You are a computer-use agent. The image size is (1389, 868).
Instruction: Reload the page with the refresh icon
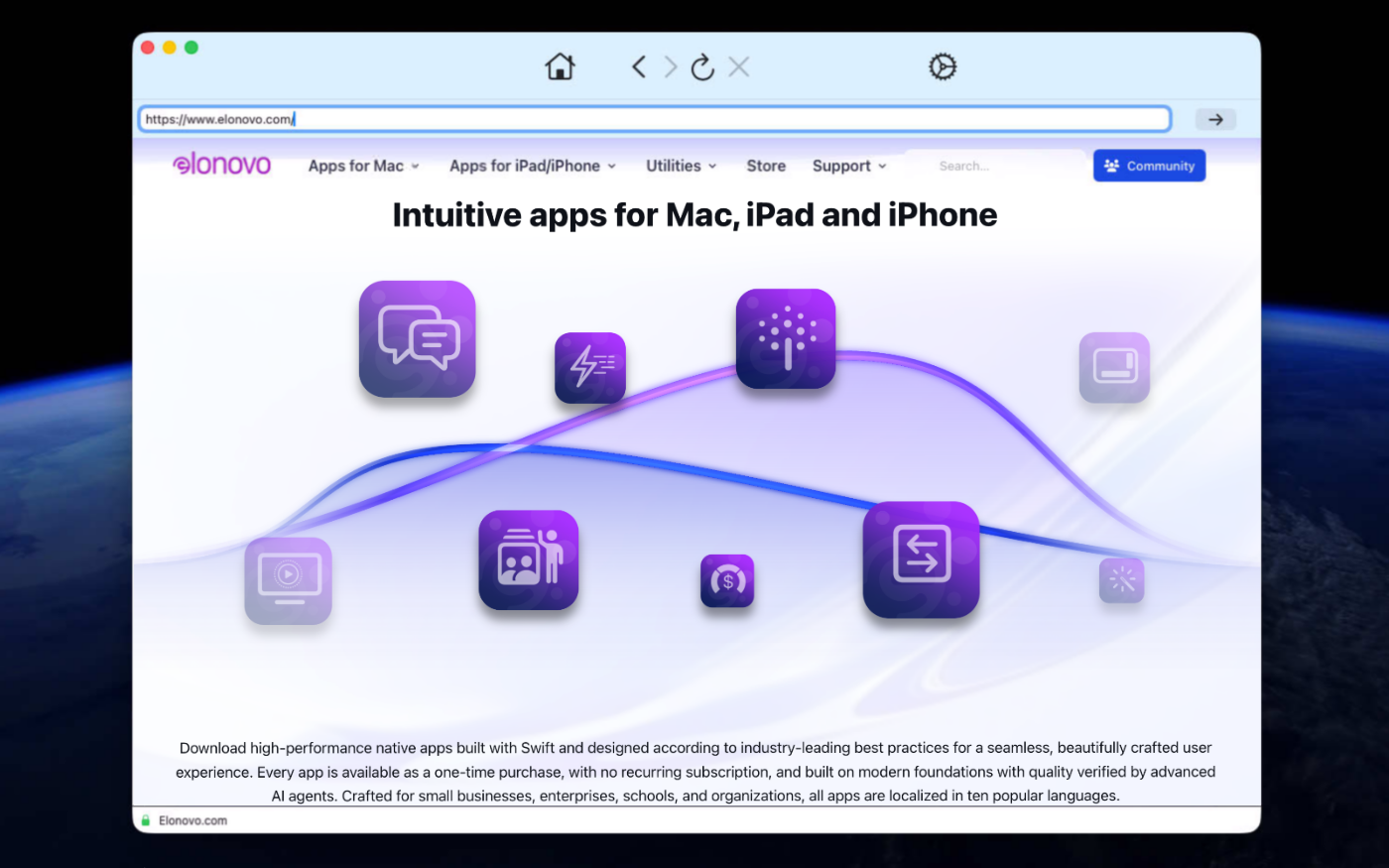click(x=702, y=66)
